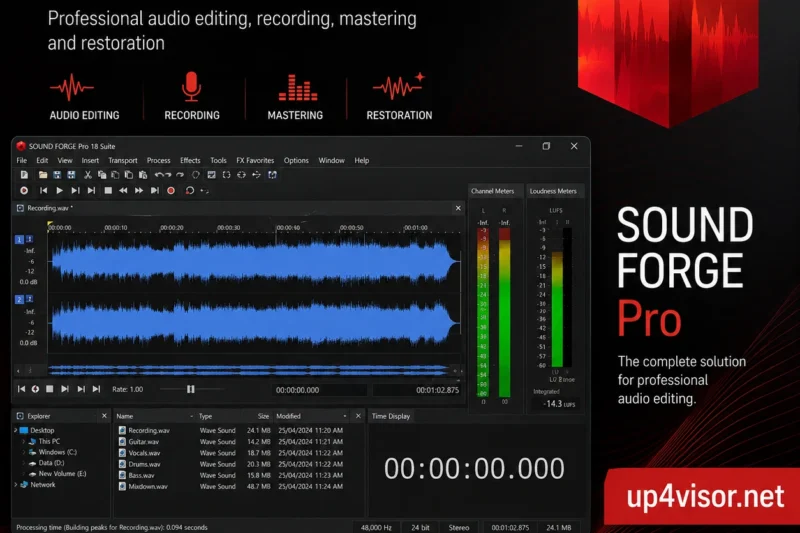Click the 48,000 Hz status bar entry
This screenshot has height=533, width=800.
tap(377, 527)
